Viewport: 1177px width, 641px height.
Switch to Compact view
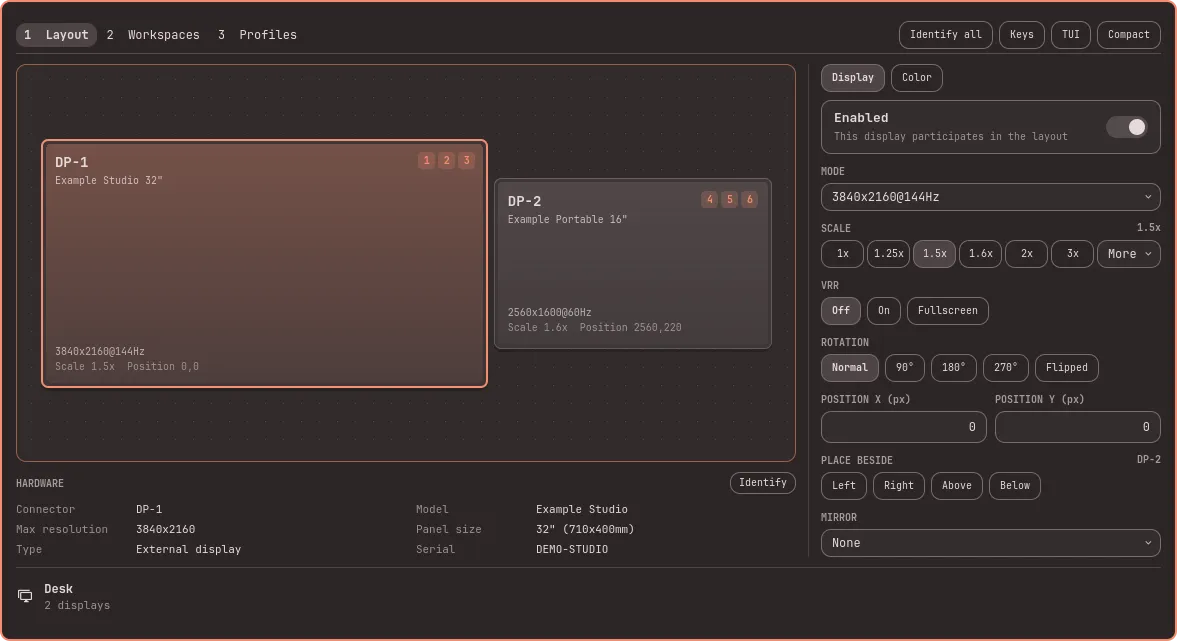coord(1128,35)
